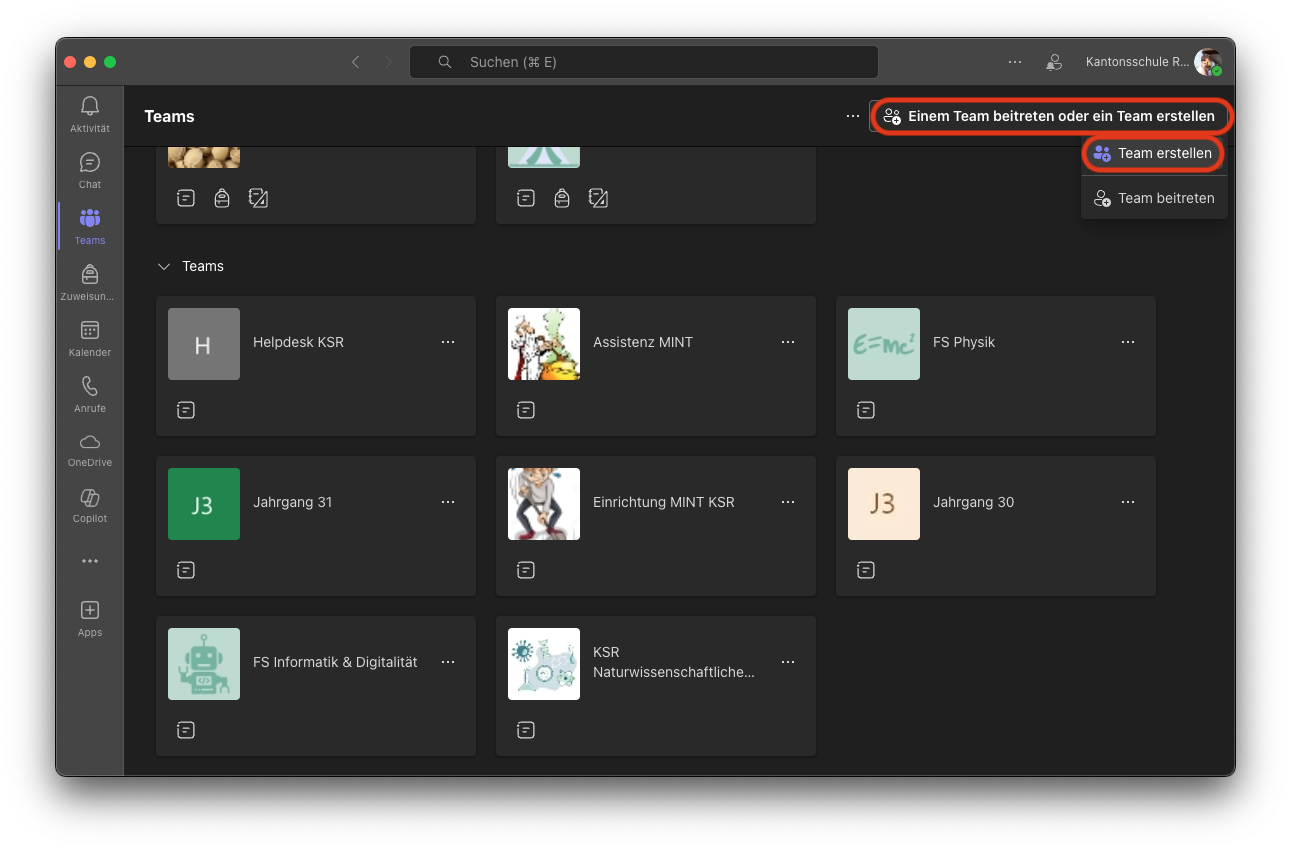Open the robot thumbnail of FS Informatik
The image size is (1291, 850).
point(204,664)
